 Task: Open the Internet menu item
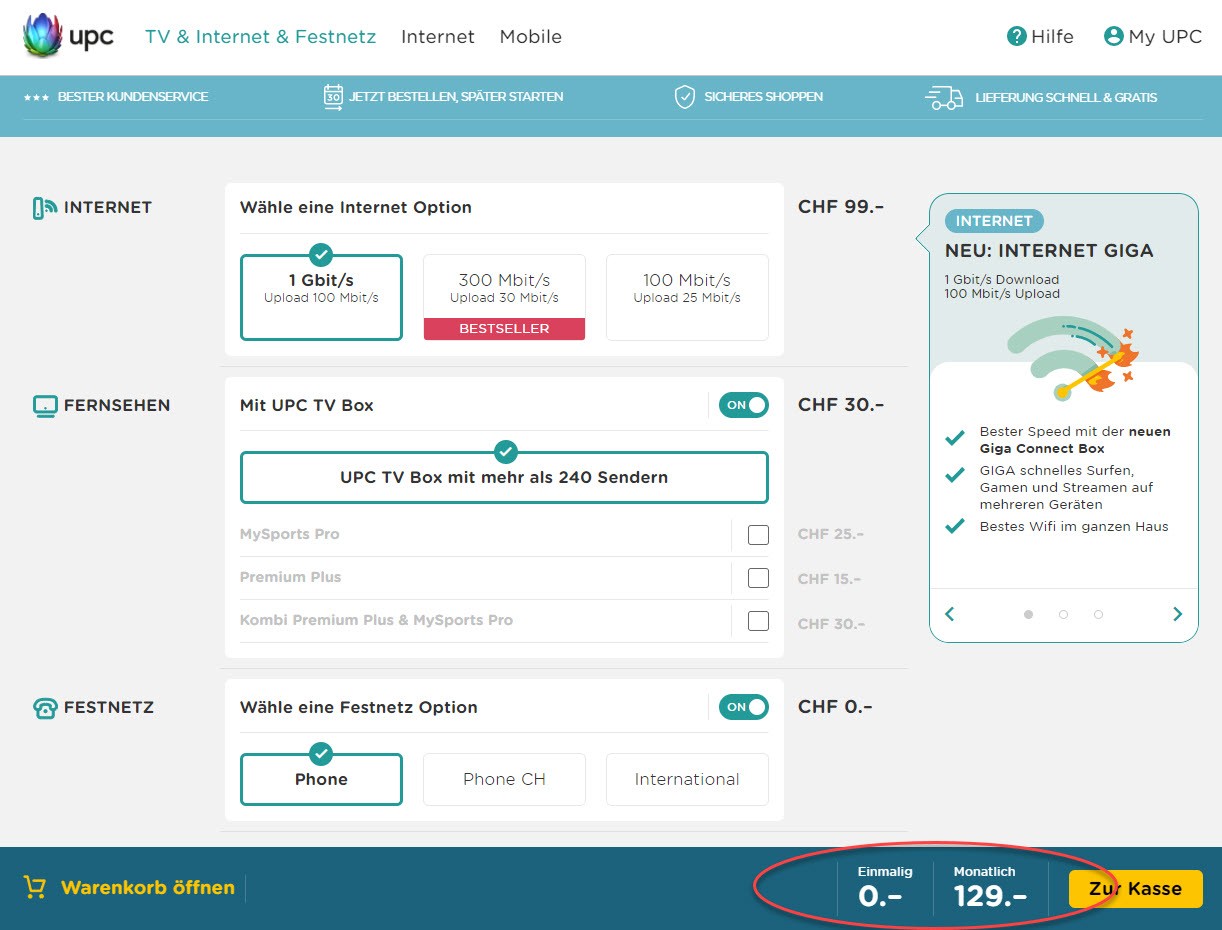(x=437, y=37)
